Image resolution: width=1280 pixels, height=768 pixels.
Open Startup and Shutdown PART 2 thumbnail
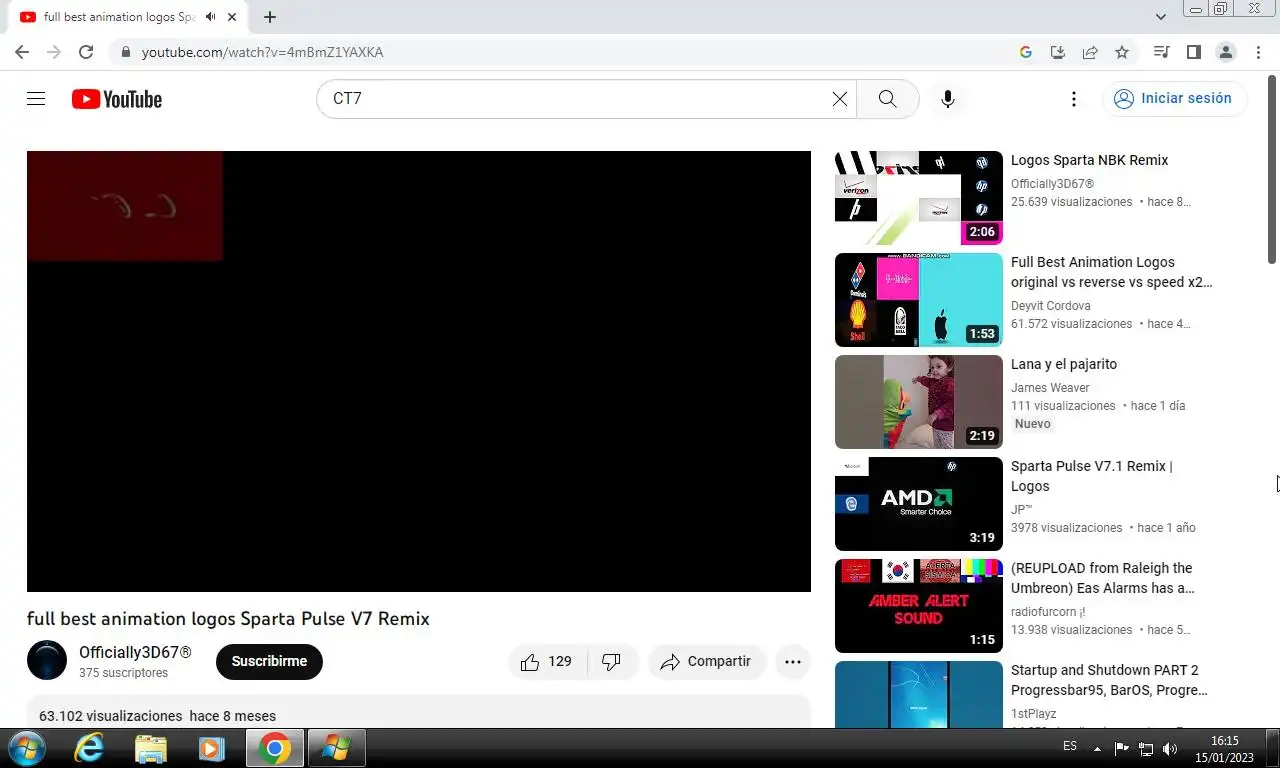coord(918,694)
